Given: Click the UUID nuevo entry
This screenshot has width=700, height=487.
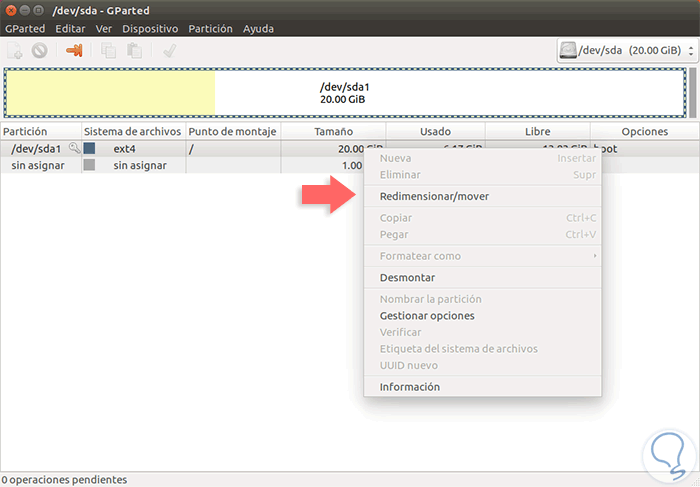Looking at the screenshot, I should click(x=483, y=365).
